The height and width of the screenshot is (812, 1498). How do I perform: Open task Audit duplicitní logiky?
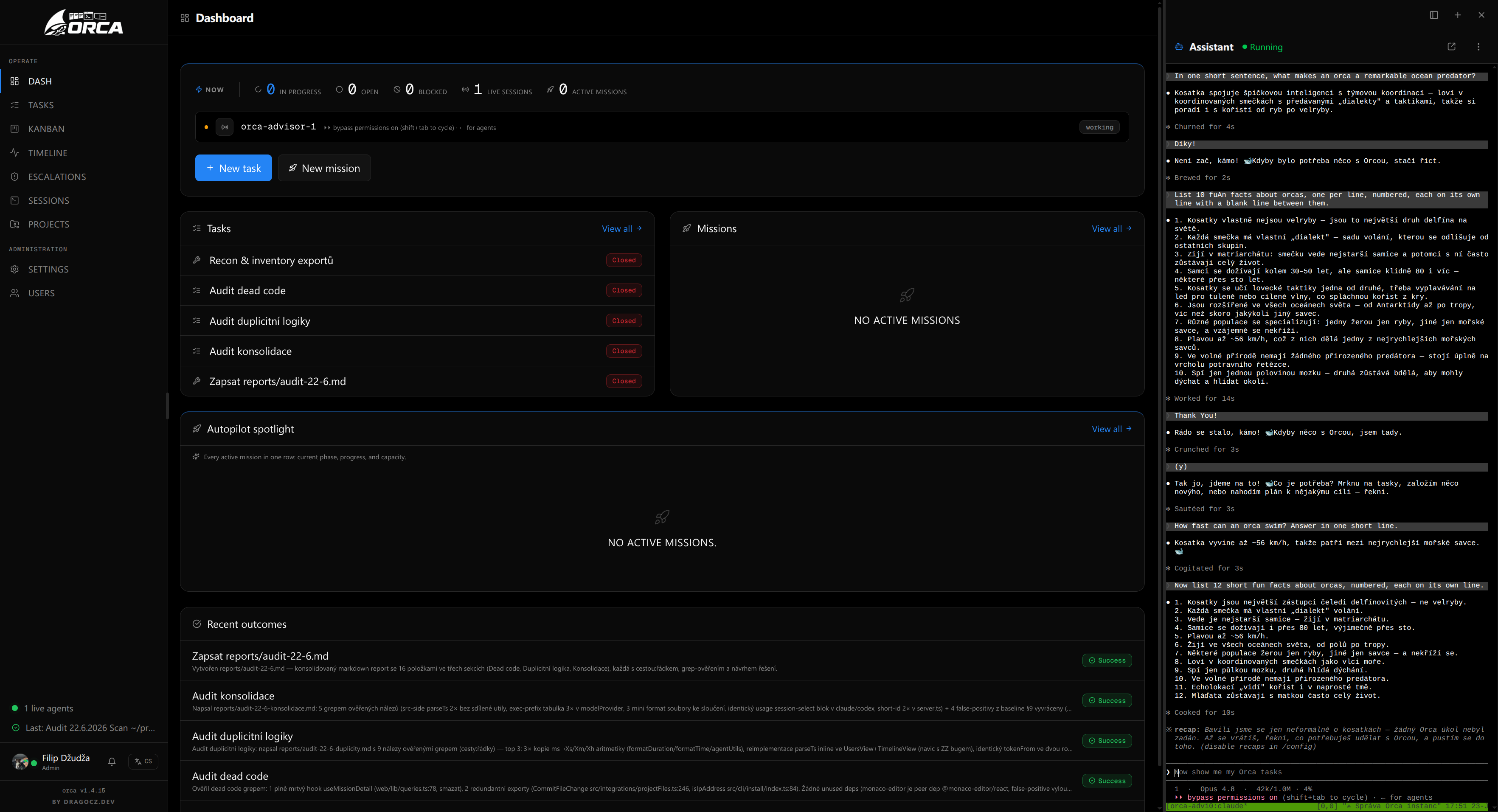[418, 321]
